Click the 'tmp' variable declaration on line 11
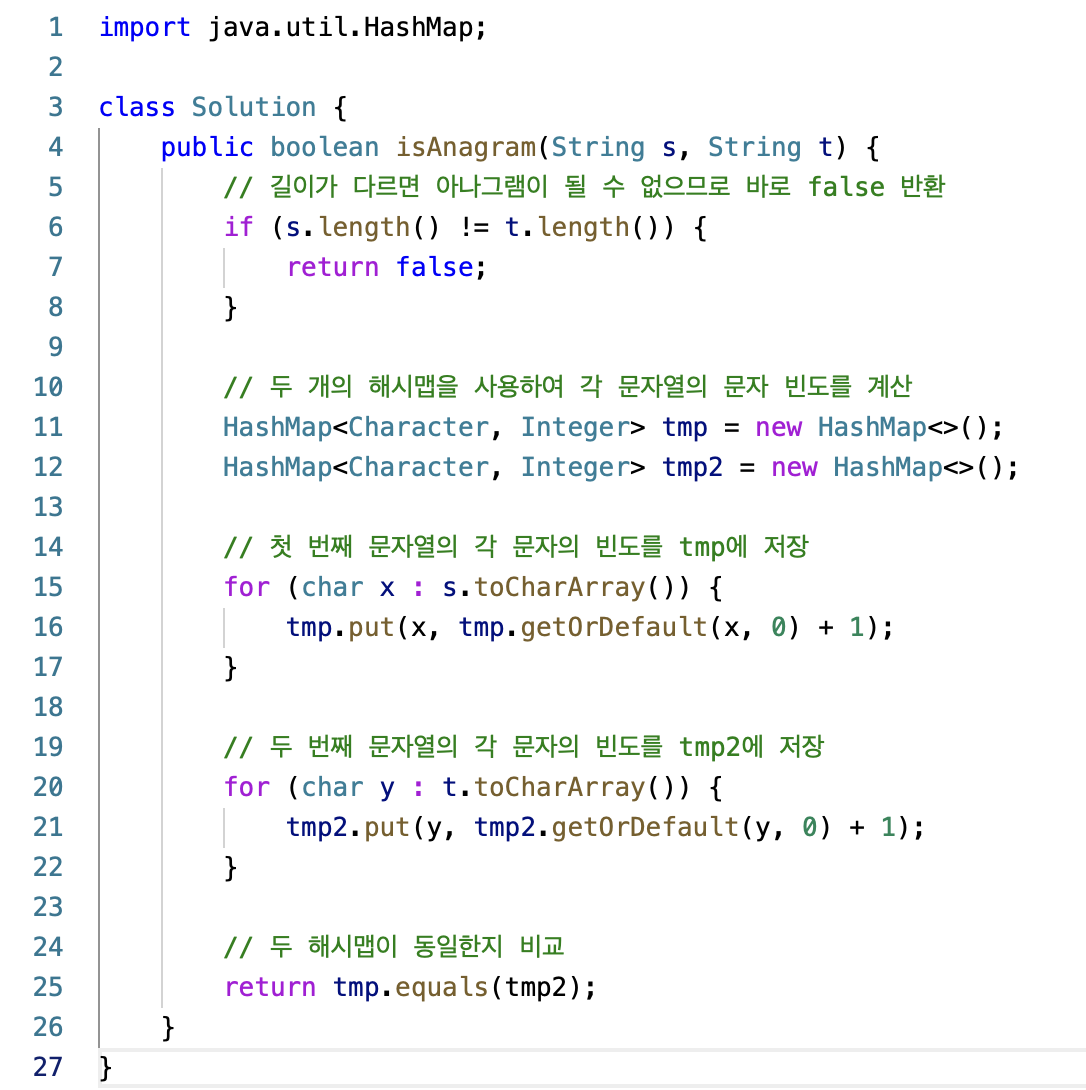 (685, 427)
